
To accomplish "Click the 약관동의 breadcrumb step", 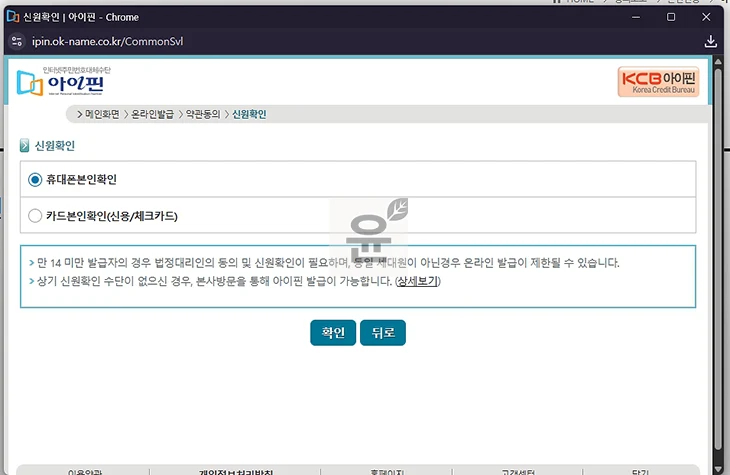I will coord(202,115).
